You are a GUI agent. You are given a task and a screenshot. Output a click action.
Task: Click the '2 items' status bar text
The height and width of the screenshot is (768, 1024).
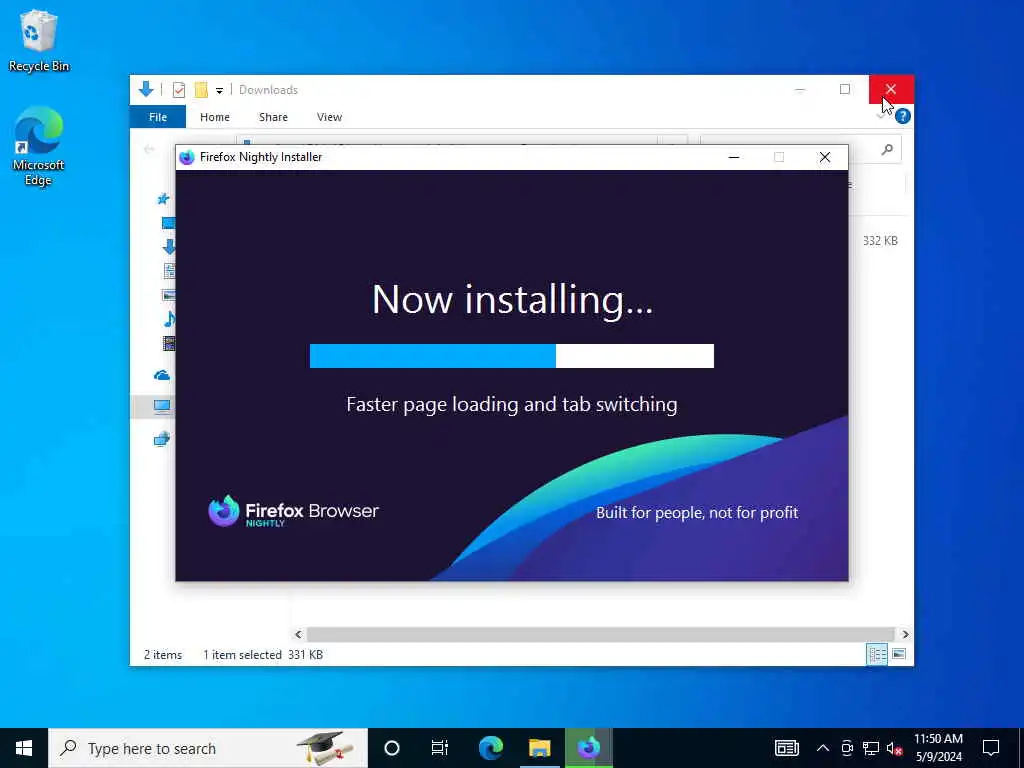tap(163, 654)
